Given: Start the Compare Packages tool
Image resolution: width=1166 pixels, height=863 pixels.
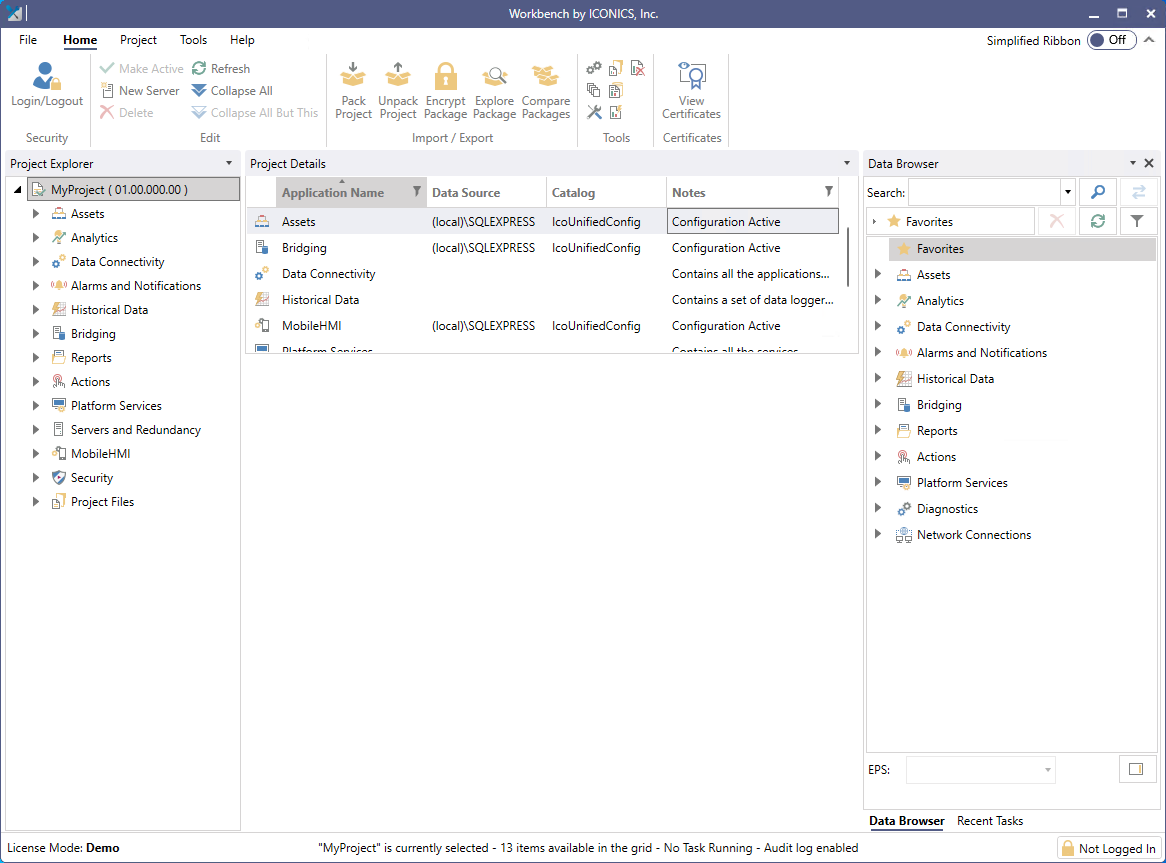Looking at the screenshot, I should (x=546, y=91).
